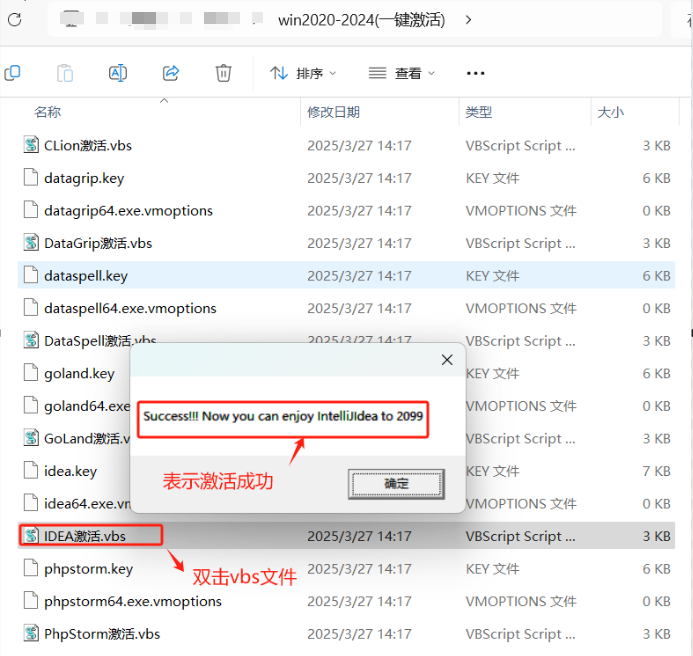Viewport: 693px width, 656px height.
Task: Click the share icon in toolbar
Action: tap(171, 73)
